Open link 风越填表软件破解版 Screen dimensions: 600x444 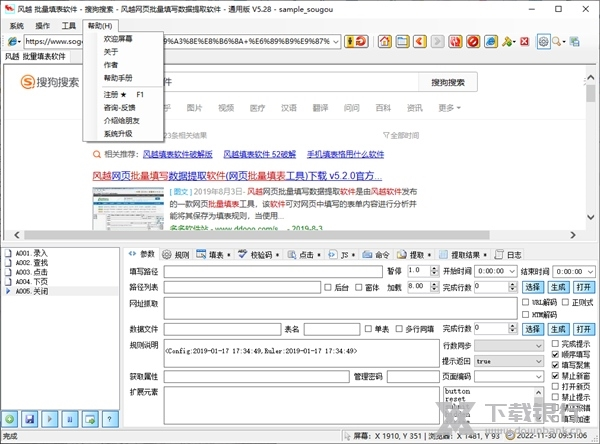(x=178, y=154)
